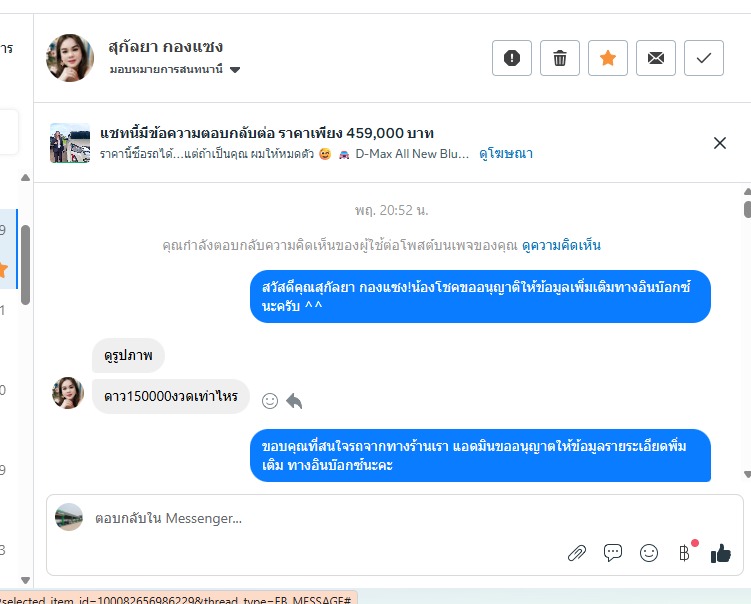Open the ดูความคิดเห็น comment link

point(561,245)
